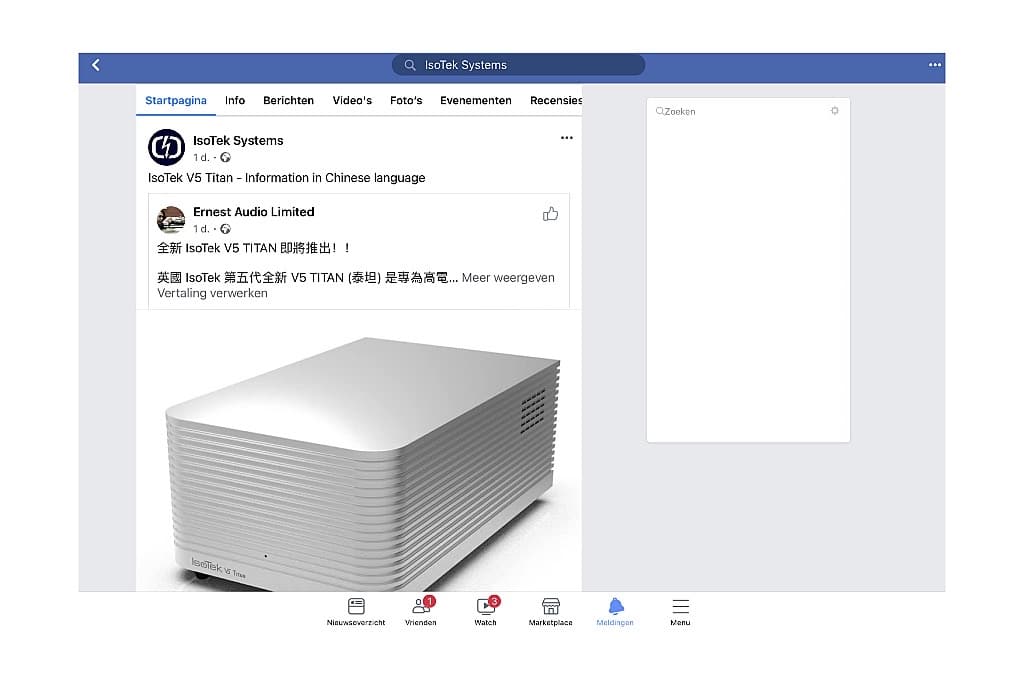Click the globe privacy icon under IsoTek Systems
Image resolution: width=1024 pixels, height=683 pixels.
point(225,157)
